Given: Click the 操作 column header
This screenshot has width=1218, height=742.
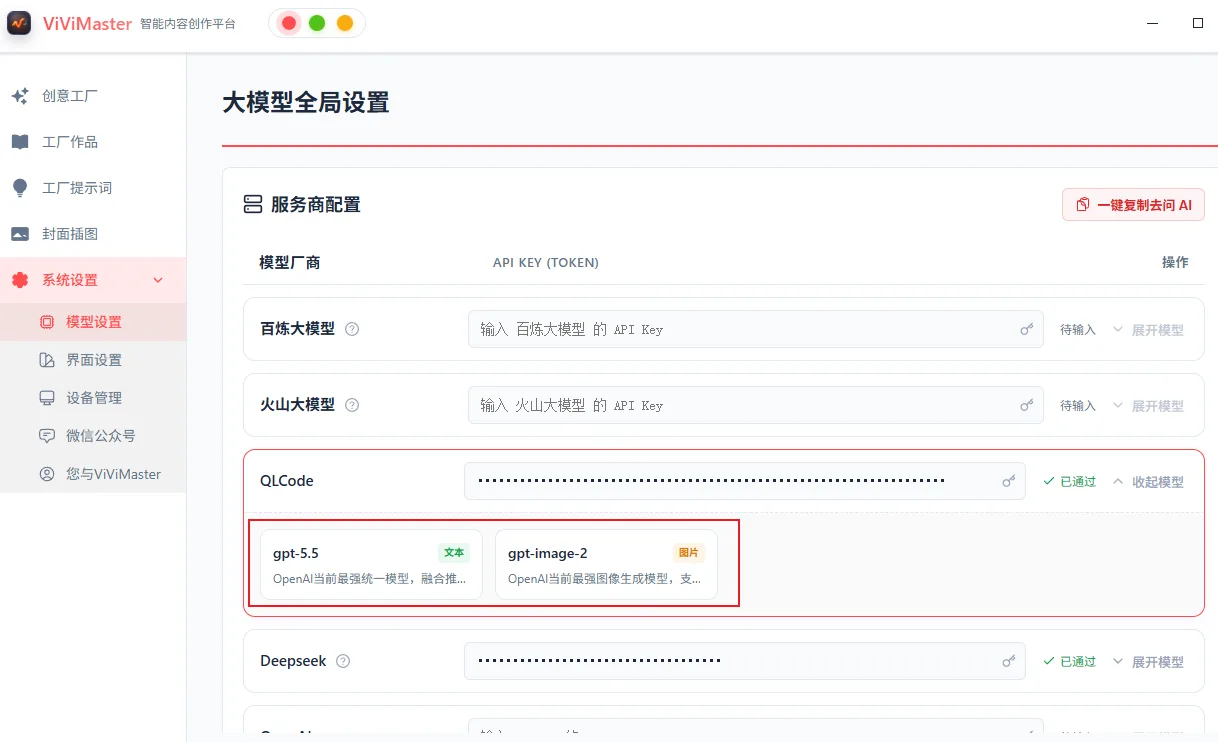Looking at the screenshot, I should click(x=1175, y=262).
